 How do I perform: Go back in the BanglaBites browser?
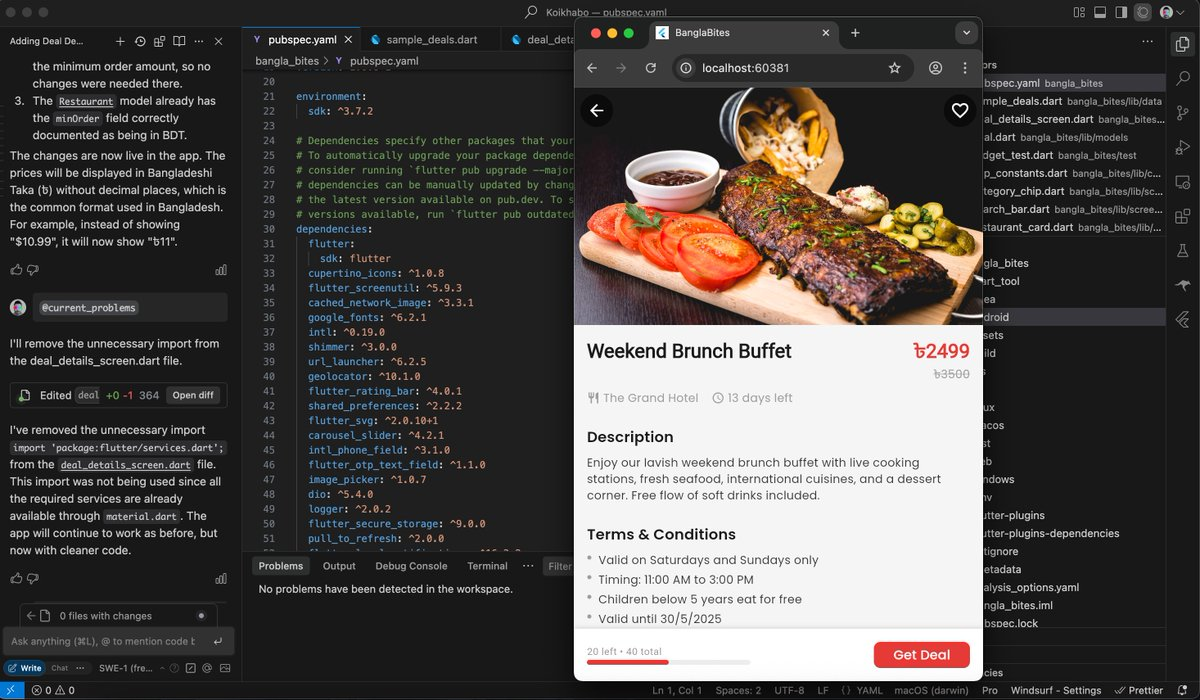(x=592, y=68)
